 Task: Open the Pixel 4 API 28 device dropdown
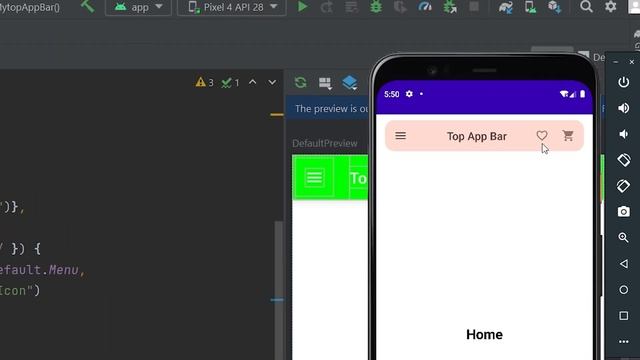point(232,7)
